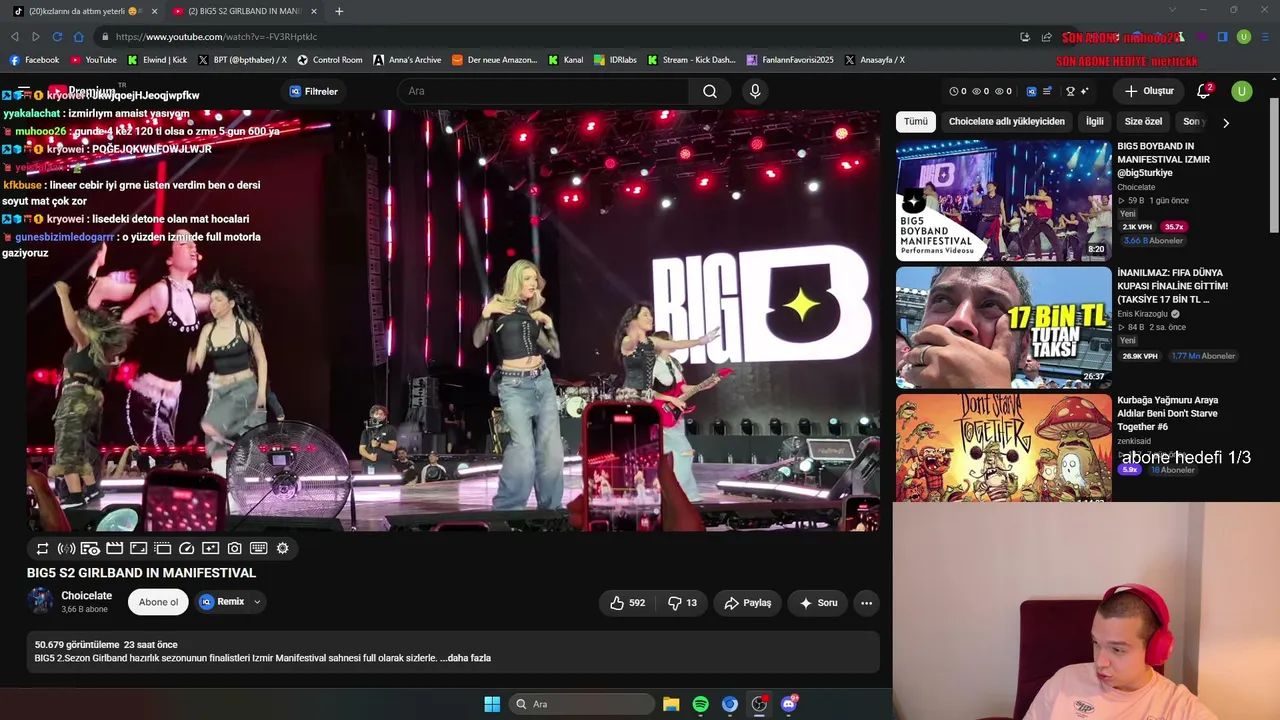Click the sparkle icon beside the trophy
Screen dimensions: 1280x720
(x=1085, y=91)
